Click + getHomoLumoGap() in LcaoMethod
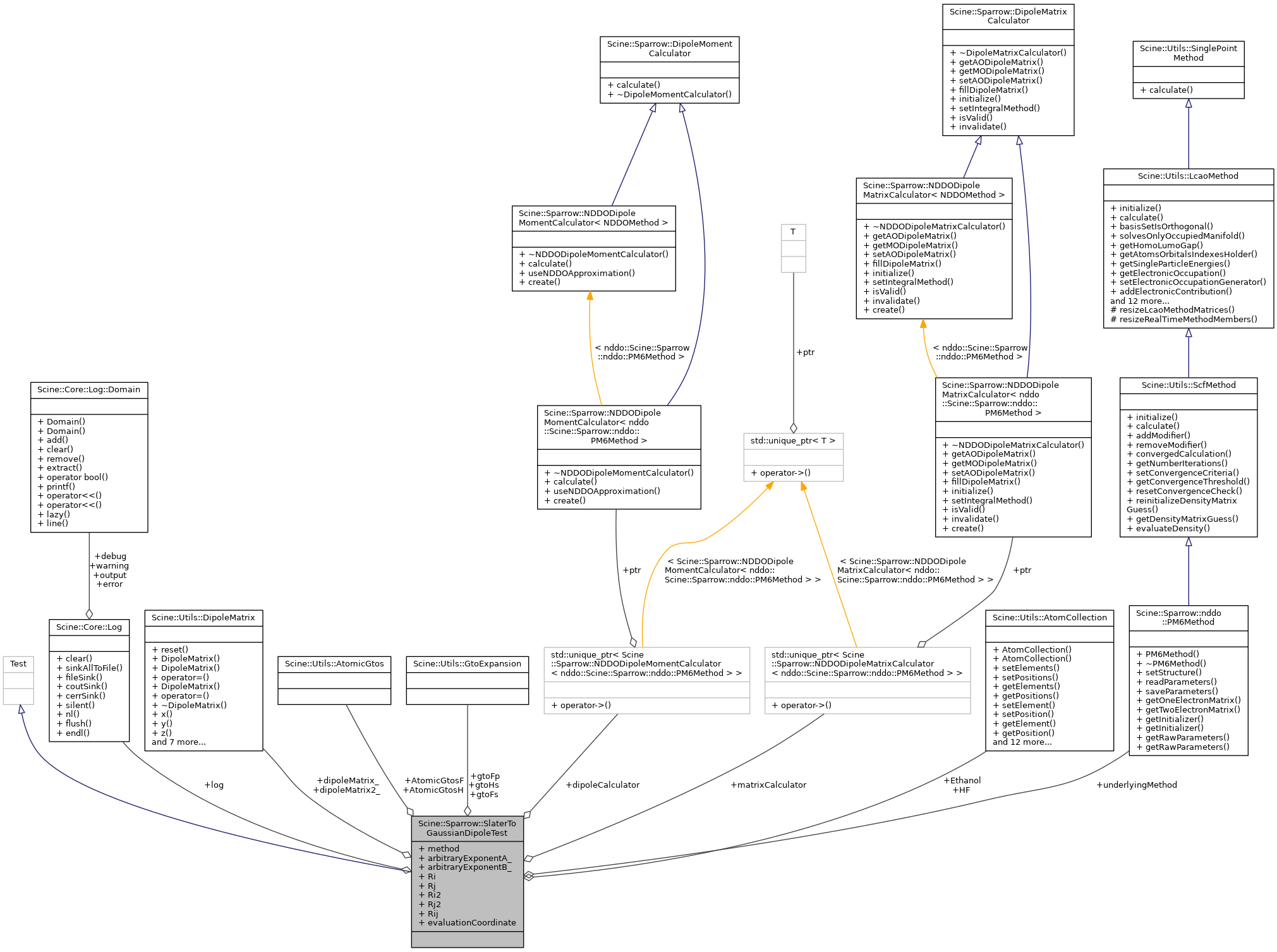Viewport: 1277px width, 952px height. pos(1156,245)
